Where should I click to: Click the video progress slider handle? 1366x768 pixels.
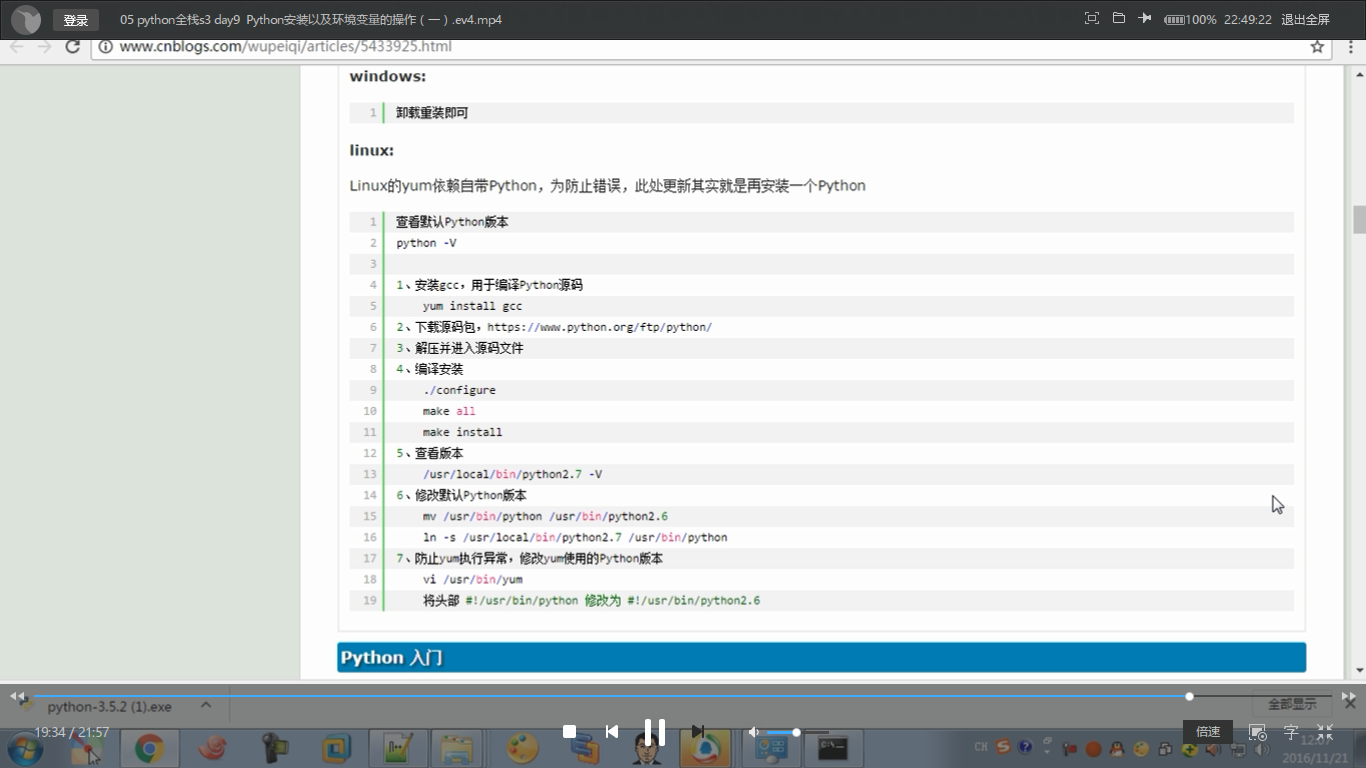pos(1189,696)
